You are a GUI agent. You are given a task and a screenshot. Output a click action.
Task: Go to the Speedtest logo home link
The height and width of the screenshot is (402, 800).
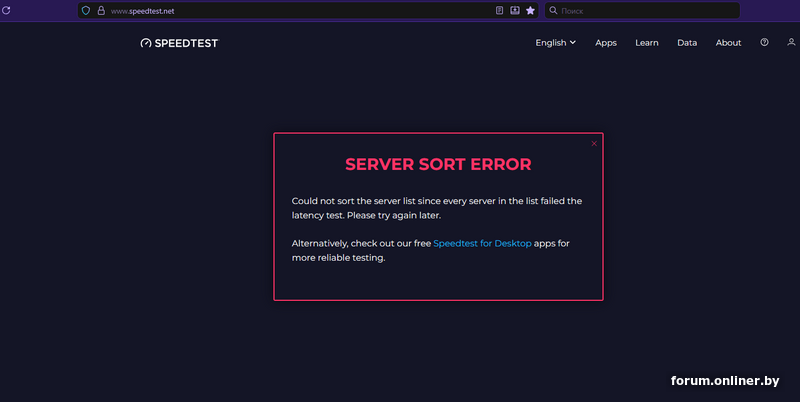pos(179,43)
